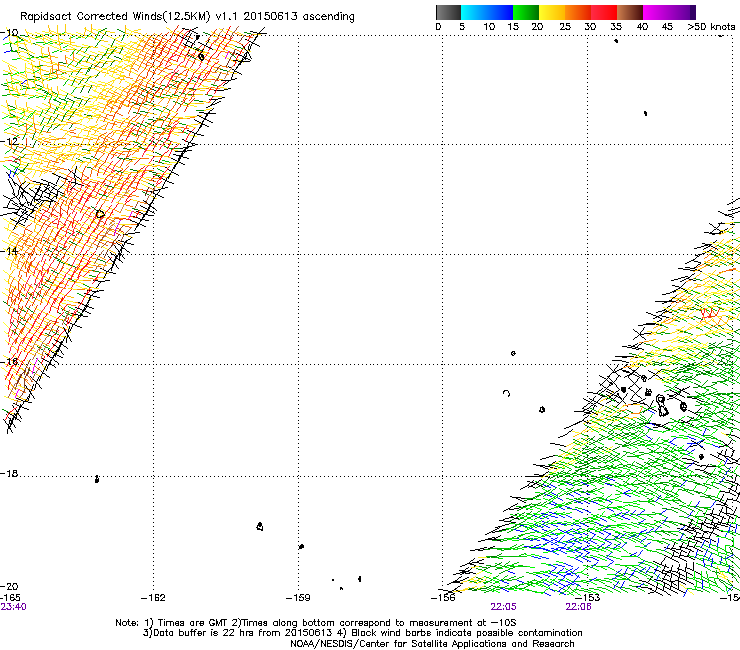Click the '-153' longitude axis label
This screenshot has width=740, height=650.
tap(588, 598)
